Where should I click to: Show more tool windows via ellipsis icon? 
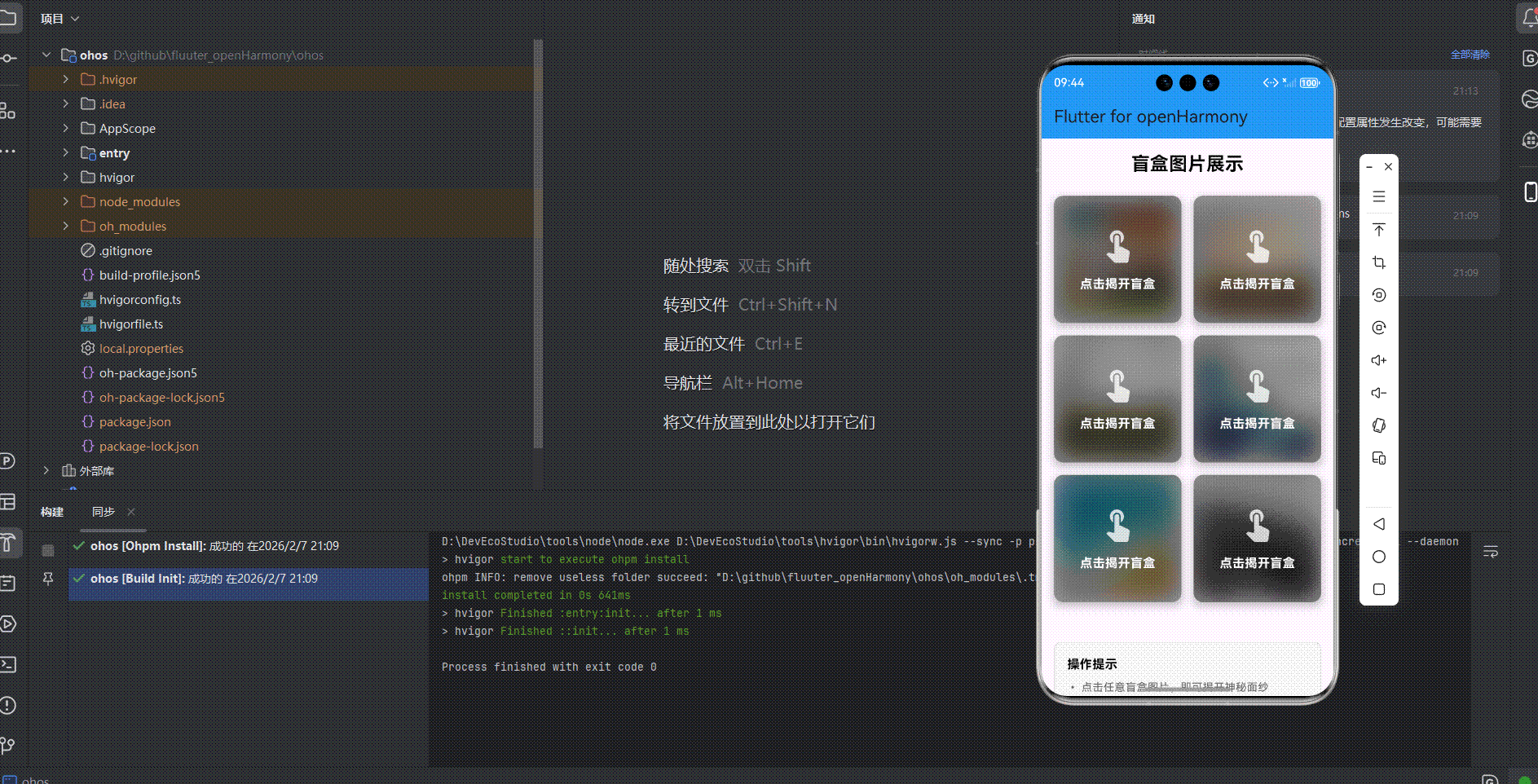pos(7,152)
